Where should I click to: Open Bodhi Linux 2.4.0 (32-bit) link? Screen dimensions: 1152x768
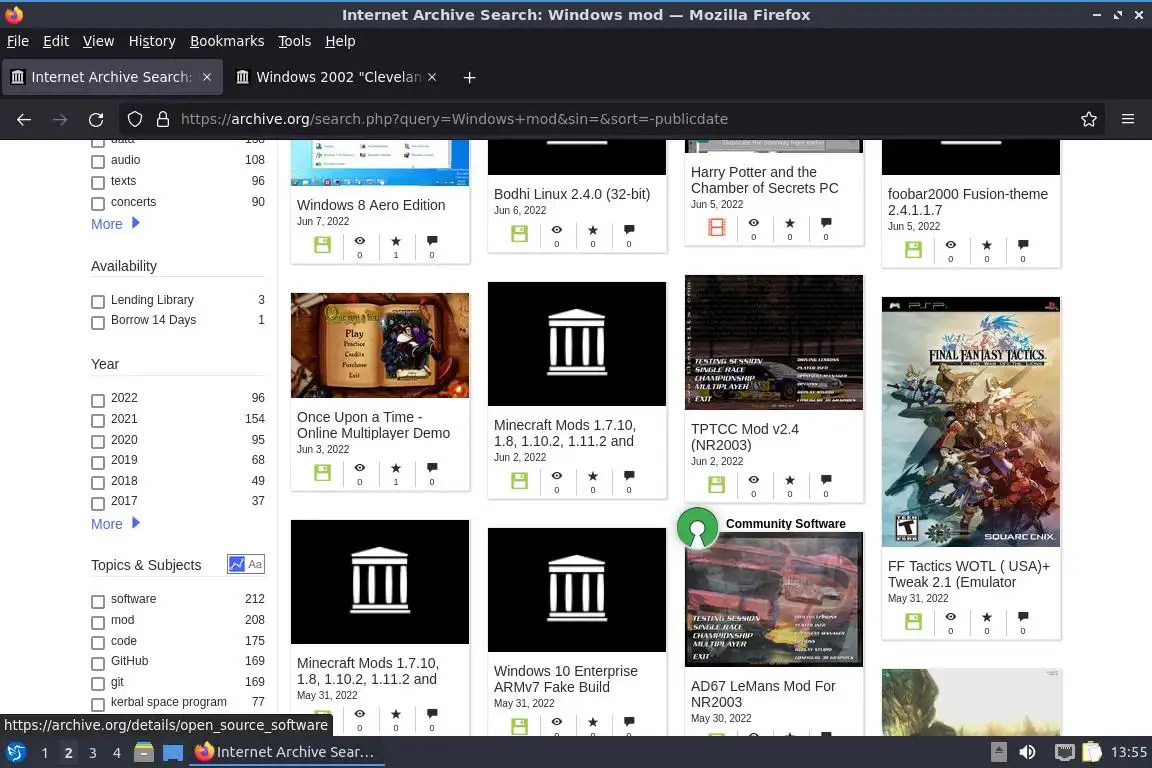[572, 194]
